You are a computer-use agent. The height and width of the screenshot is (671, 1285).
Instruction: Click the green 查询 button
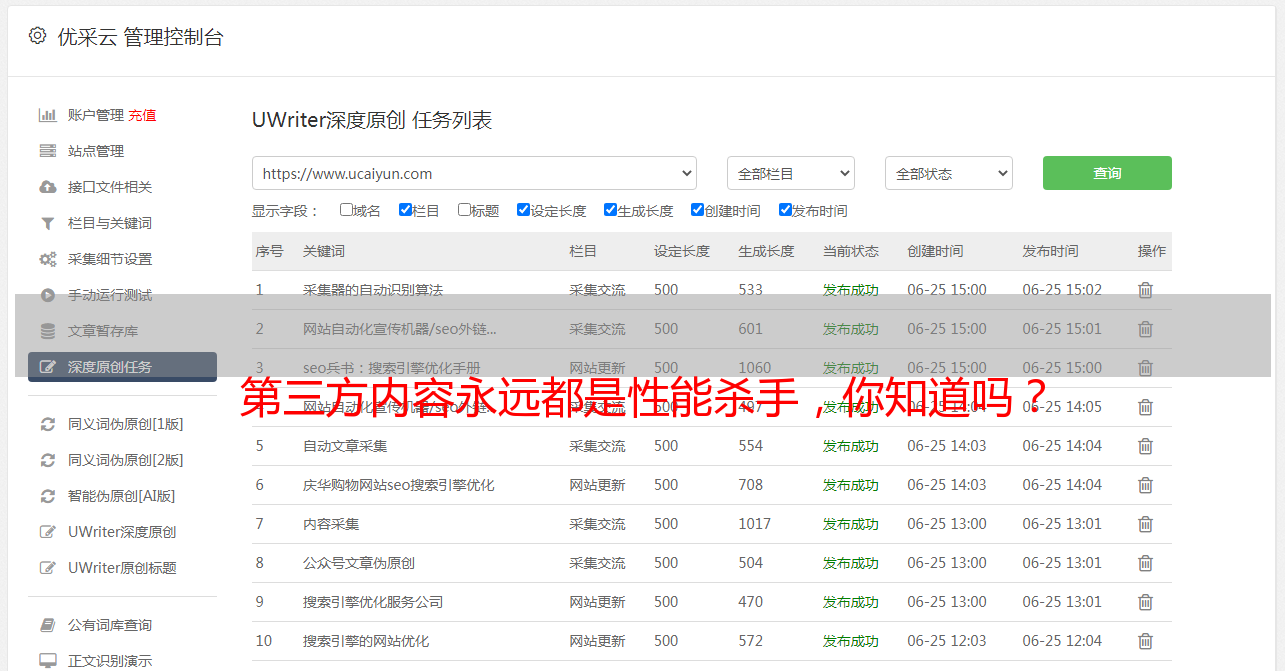pos(1107,173)
